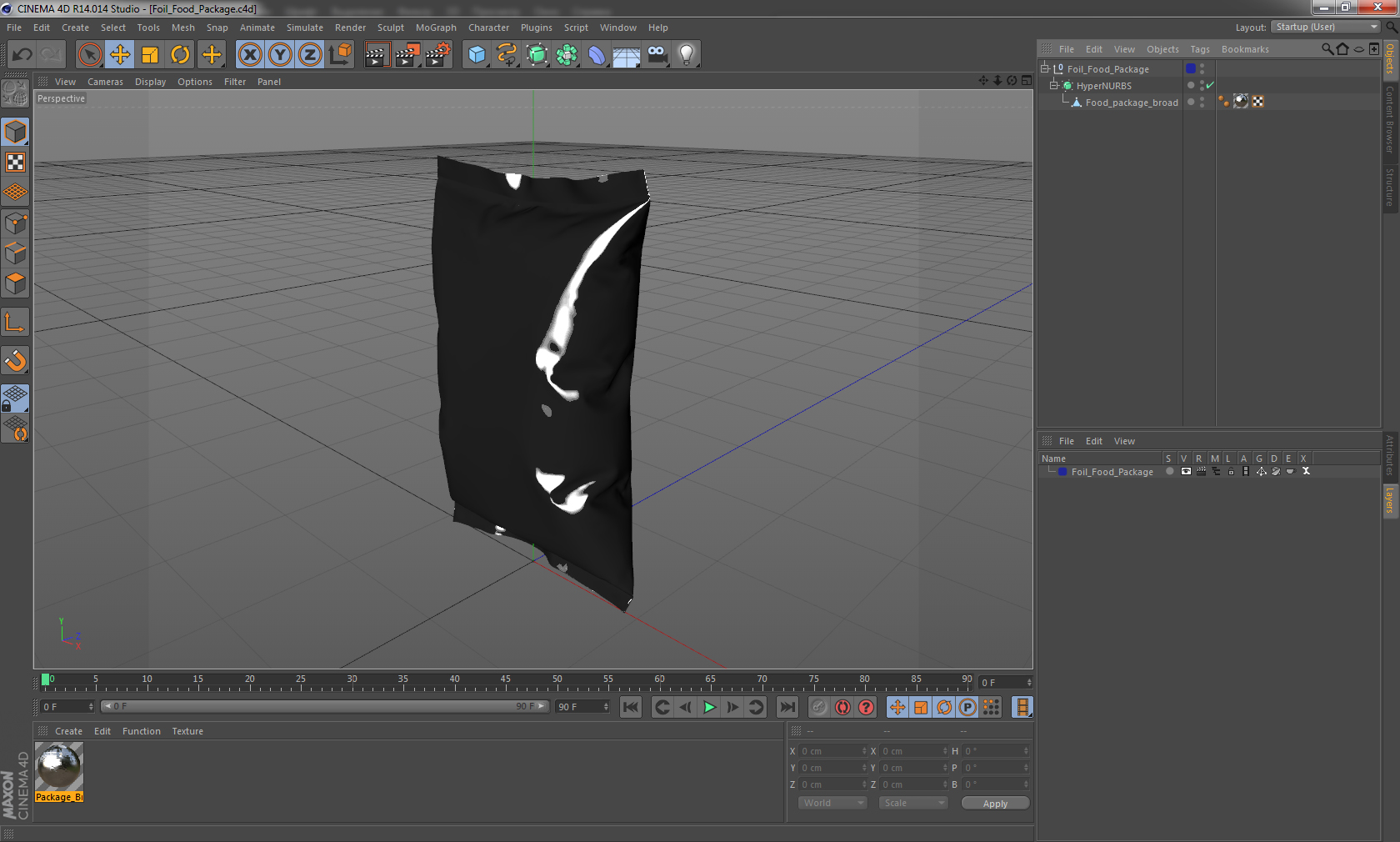
Task: Toggle layer Foil_Food_Package lock icon
Action: [x=1231, y=472]
